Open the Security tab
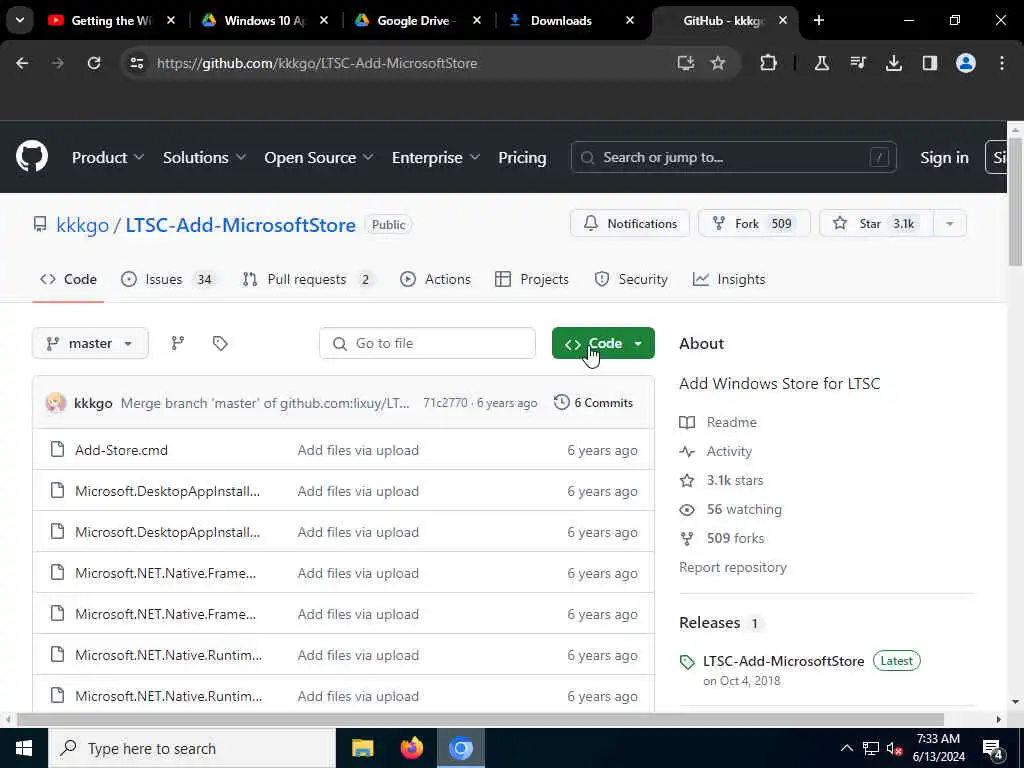This screenshot has width=1024, height=768. [631, 280]
